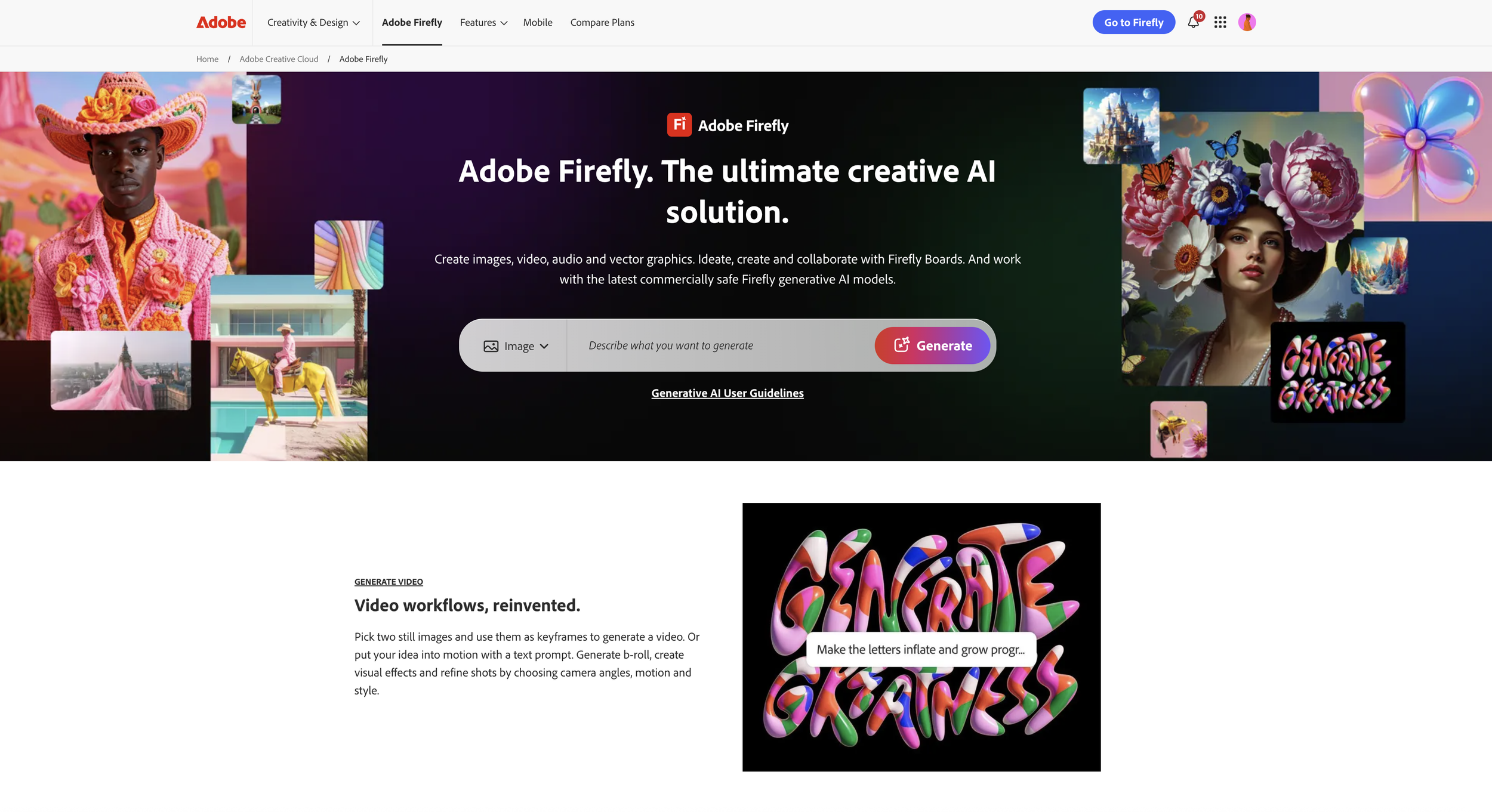Click the GENERATE VIDEO link
This screenshot has height=812, width=1492.
pyautogui.click(x=389, y=582)
